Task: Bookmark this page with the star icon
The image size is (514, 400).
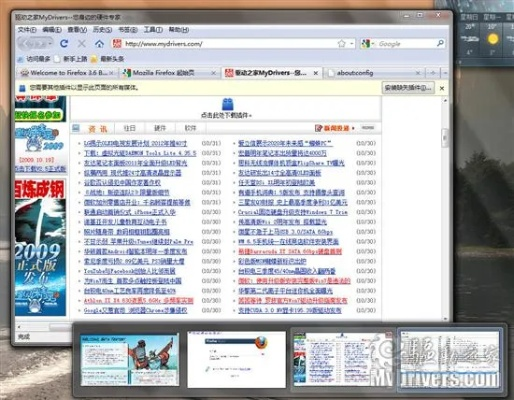Action: [x=341, y=44]
